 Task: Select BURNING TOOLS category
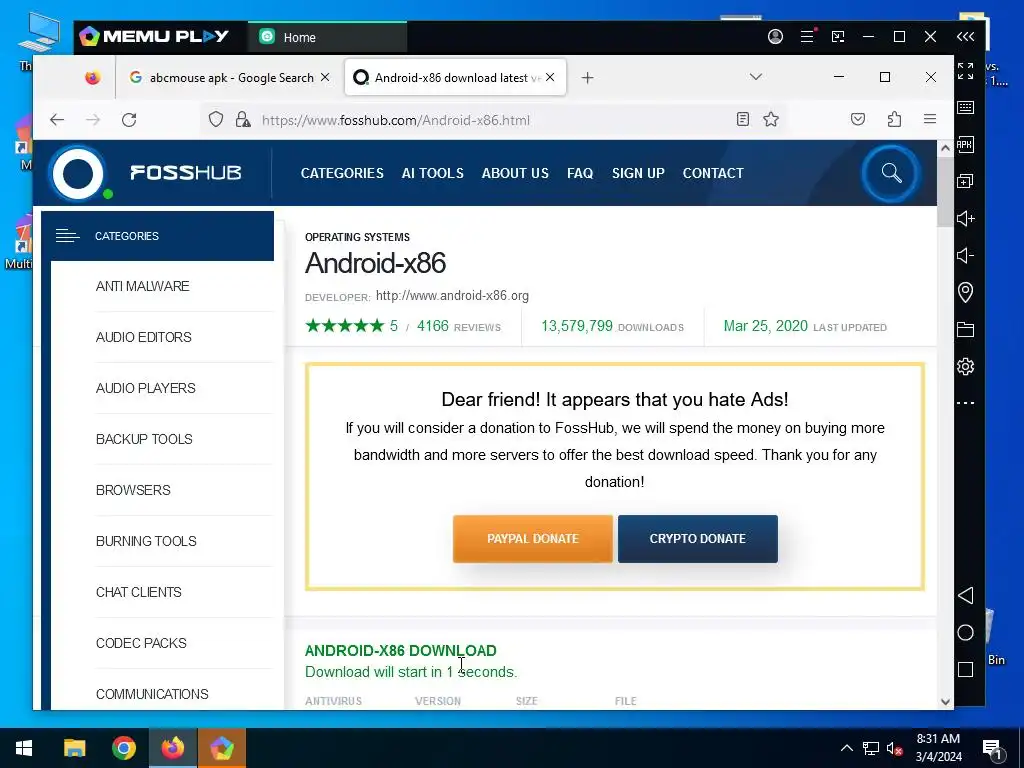point(146,541)
